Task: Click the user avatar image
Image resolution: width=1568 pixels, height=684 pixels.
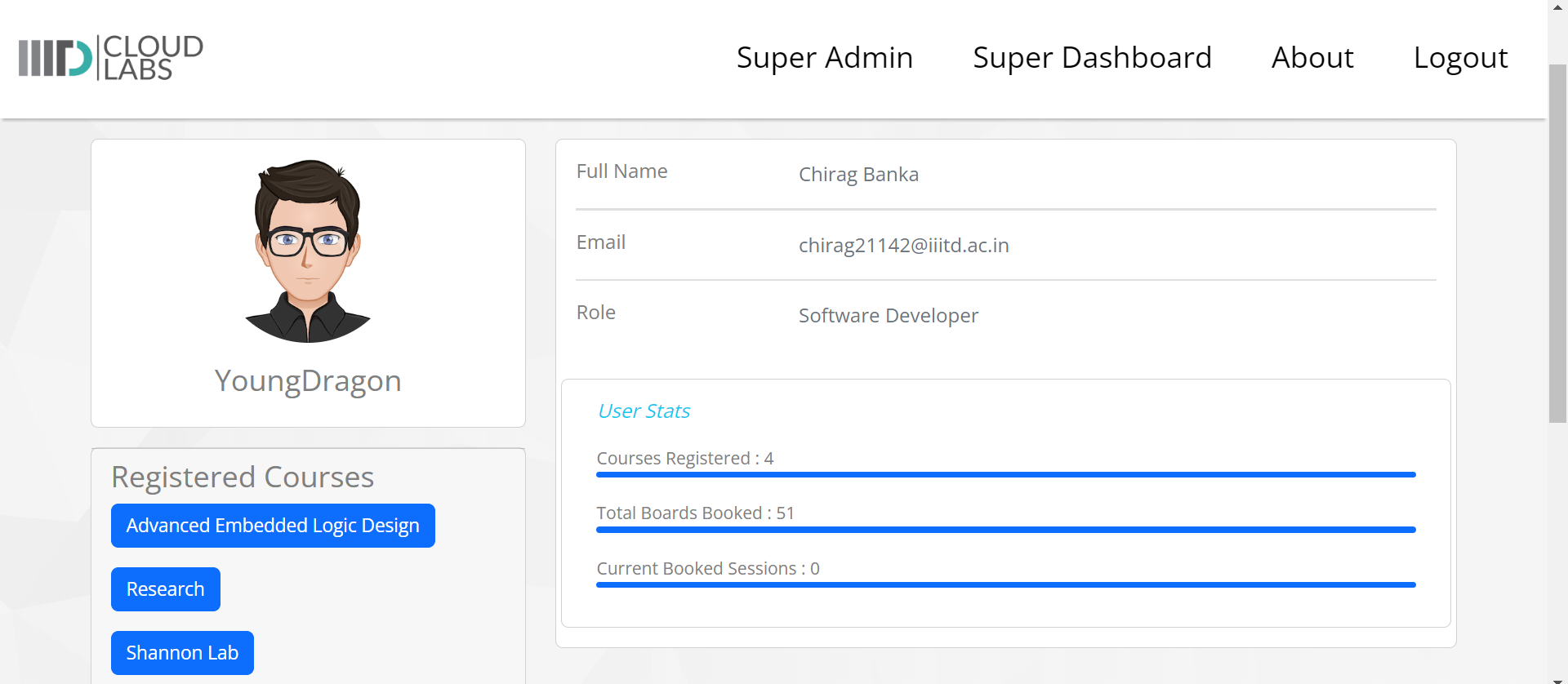Action: point(308,251)
